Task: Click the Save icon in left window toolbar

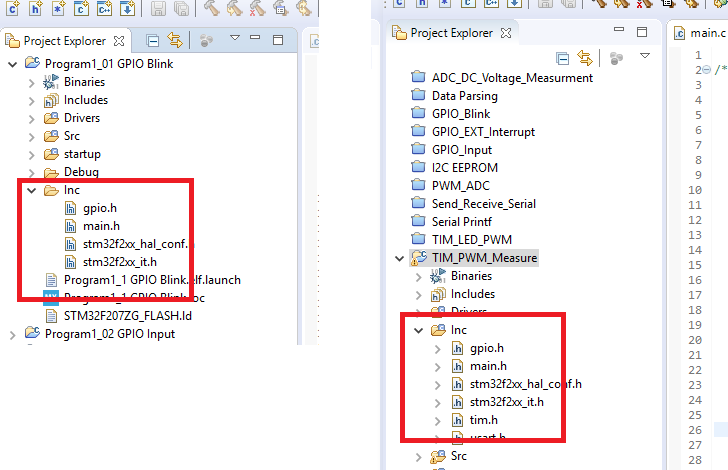Action: pyautogui.click(x=158, y=8)
